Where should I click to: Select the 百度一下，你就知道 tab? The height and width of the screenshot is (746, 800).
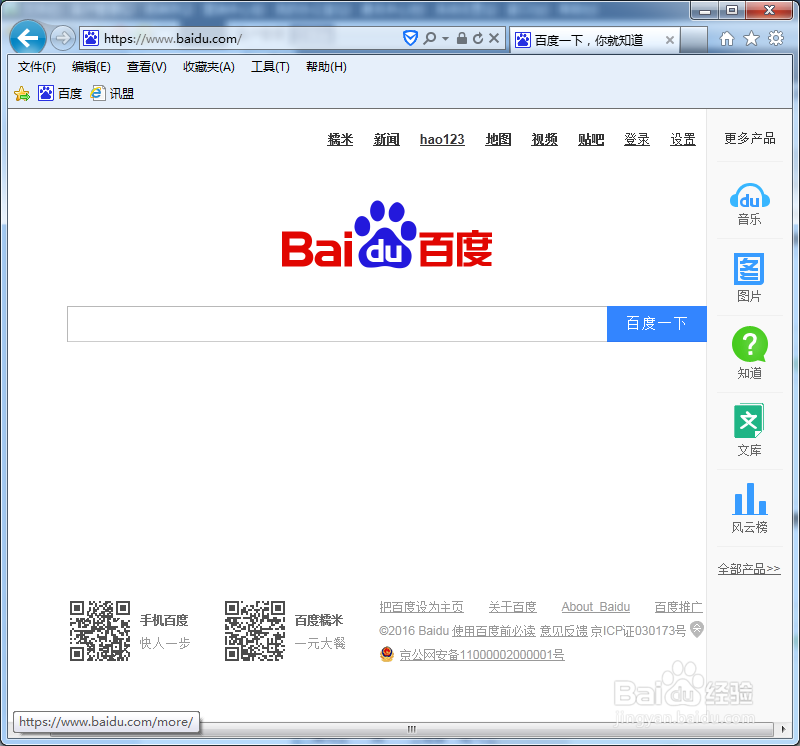588,40
